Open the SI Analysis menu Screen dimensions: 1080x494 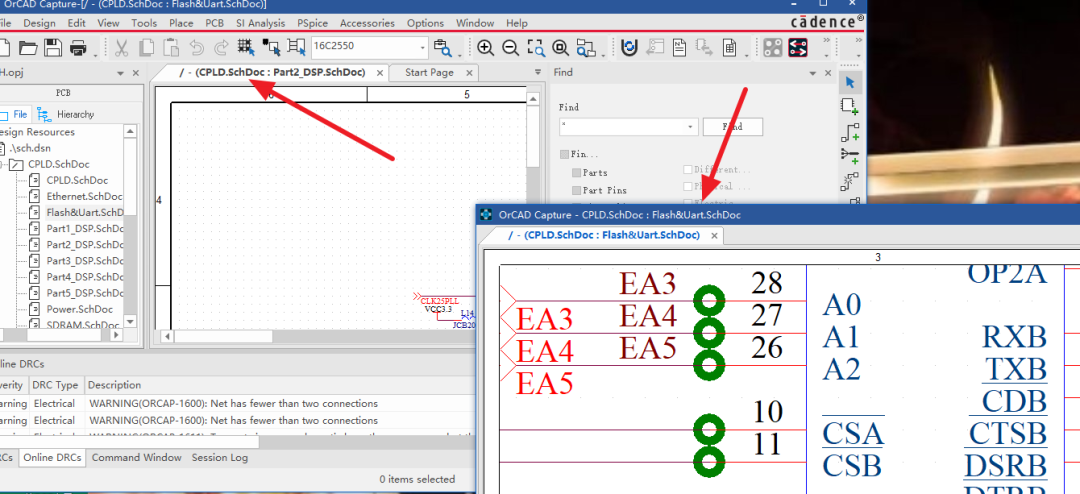(260, 23)
